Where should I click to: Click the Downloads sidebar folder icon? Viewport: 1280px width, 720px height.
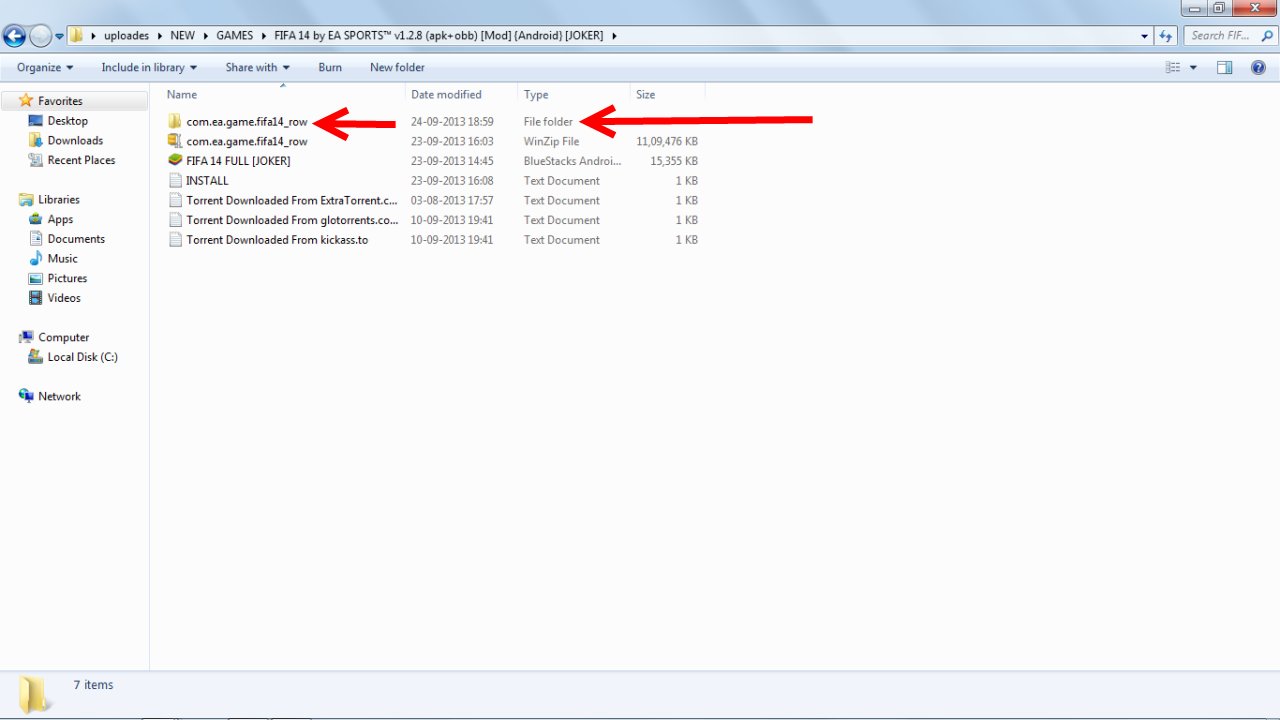(36, 141)
